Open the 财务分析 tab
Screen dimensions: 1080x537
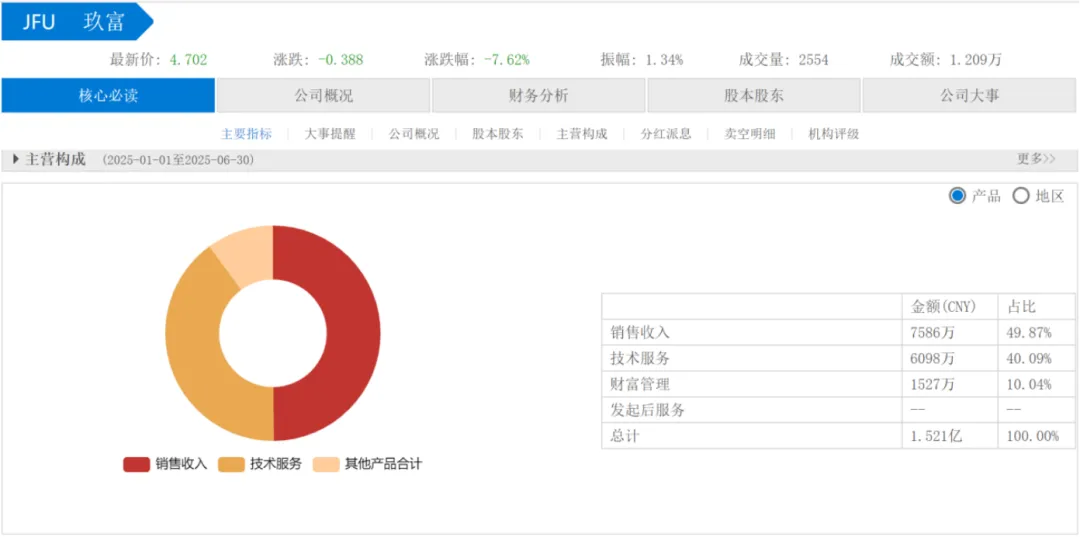click(538, 96)
